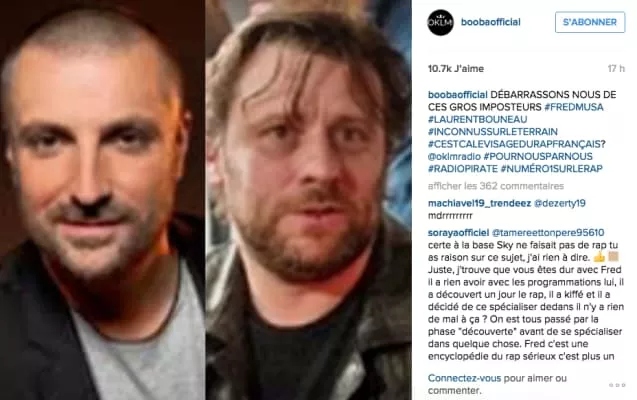Open the #NUMÉRO1SURLERAP hashtag
The image size is (637, 400).
551,169
